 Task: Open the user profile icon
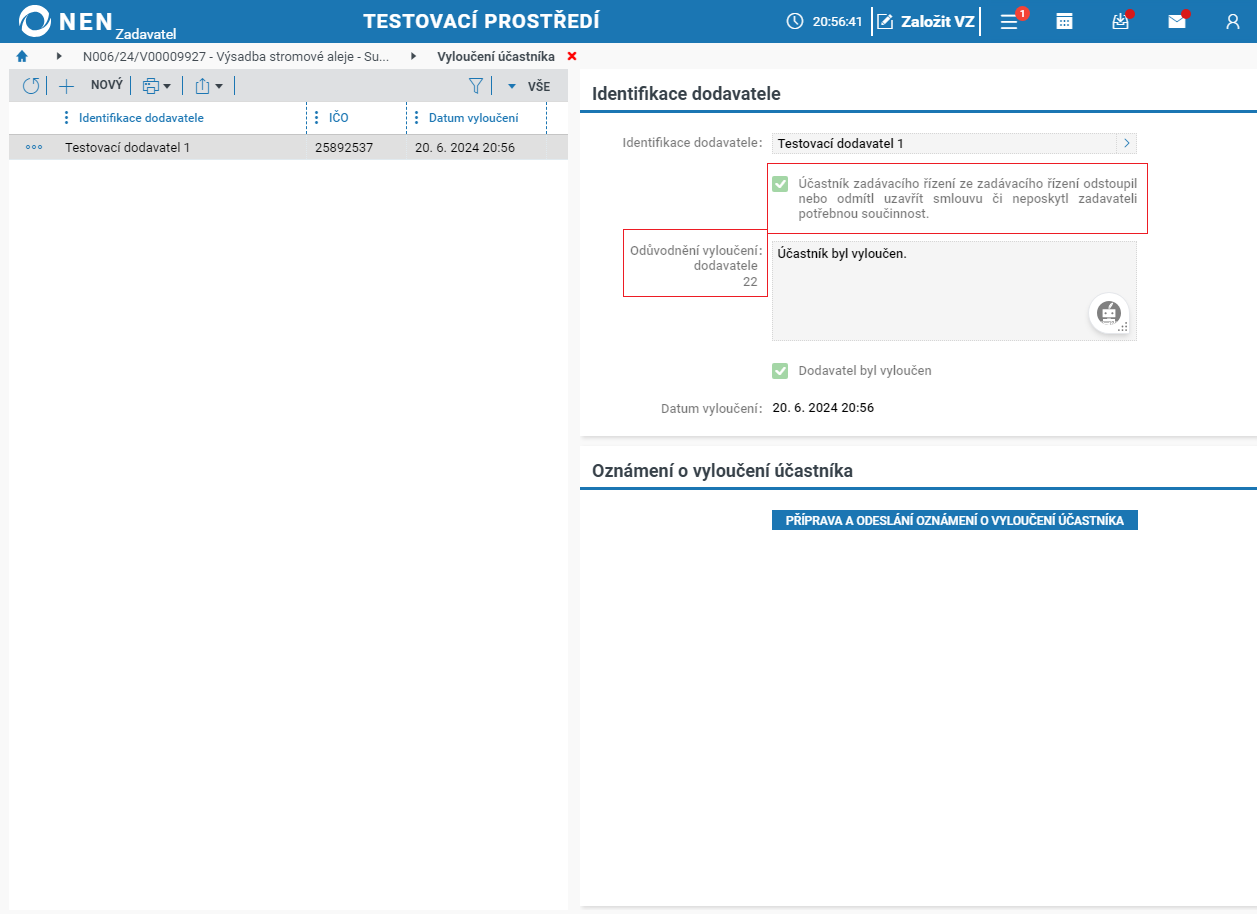(x=1232, y=21)
